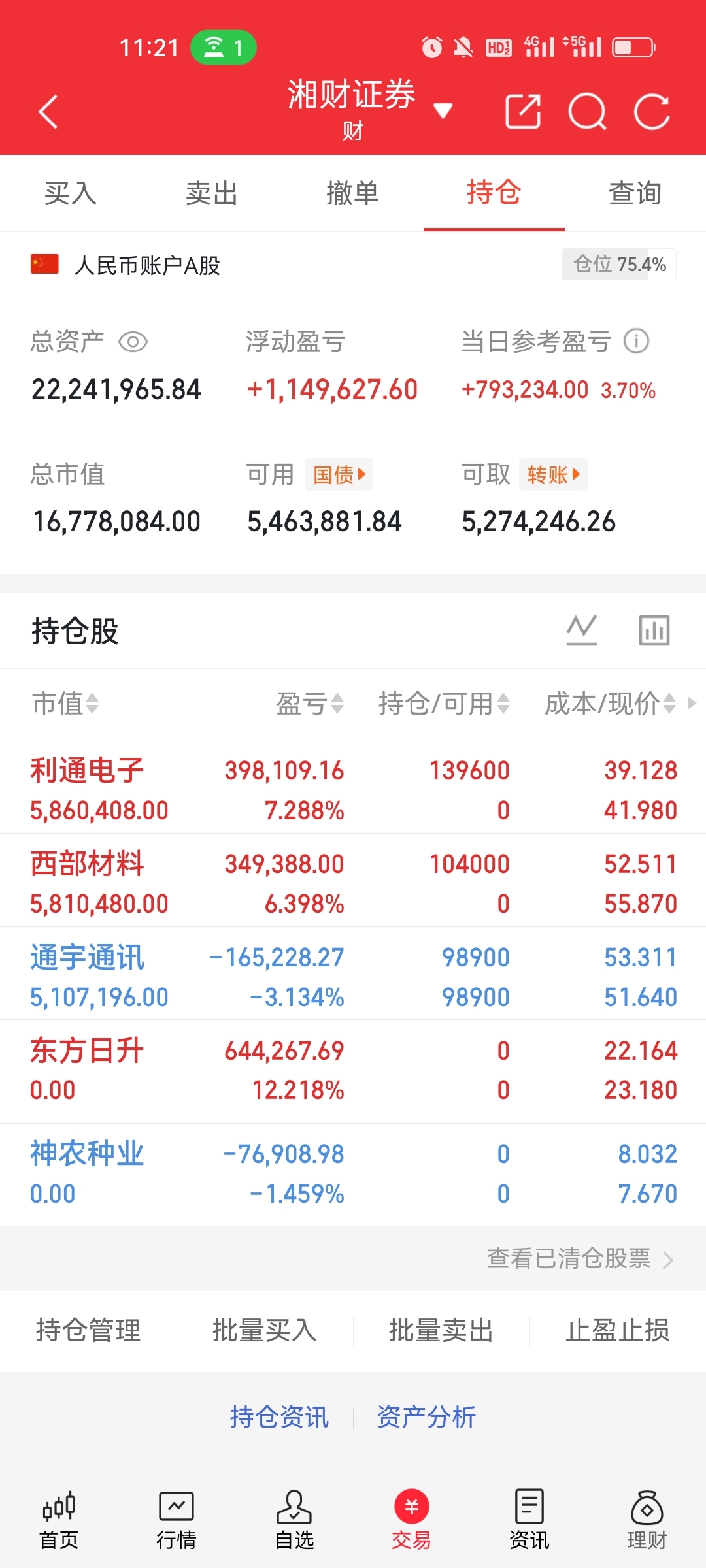The width and height of the screenshot is (706, 1568).
Task: Go to 行情 market icon in bottom bar
Action: point(176,1521)
